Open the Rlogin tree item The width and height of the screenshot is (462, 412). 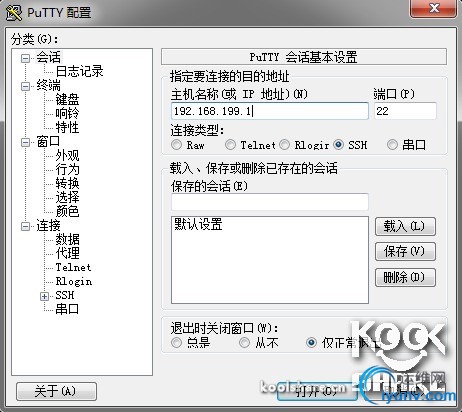[x=74, y=281]
